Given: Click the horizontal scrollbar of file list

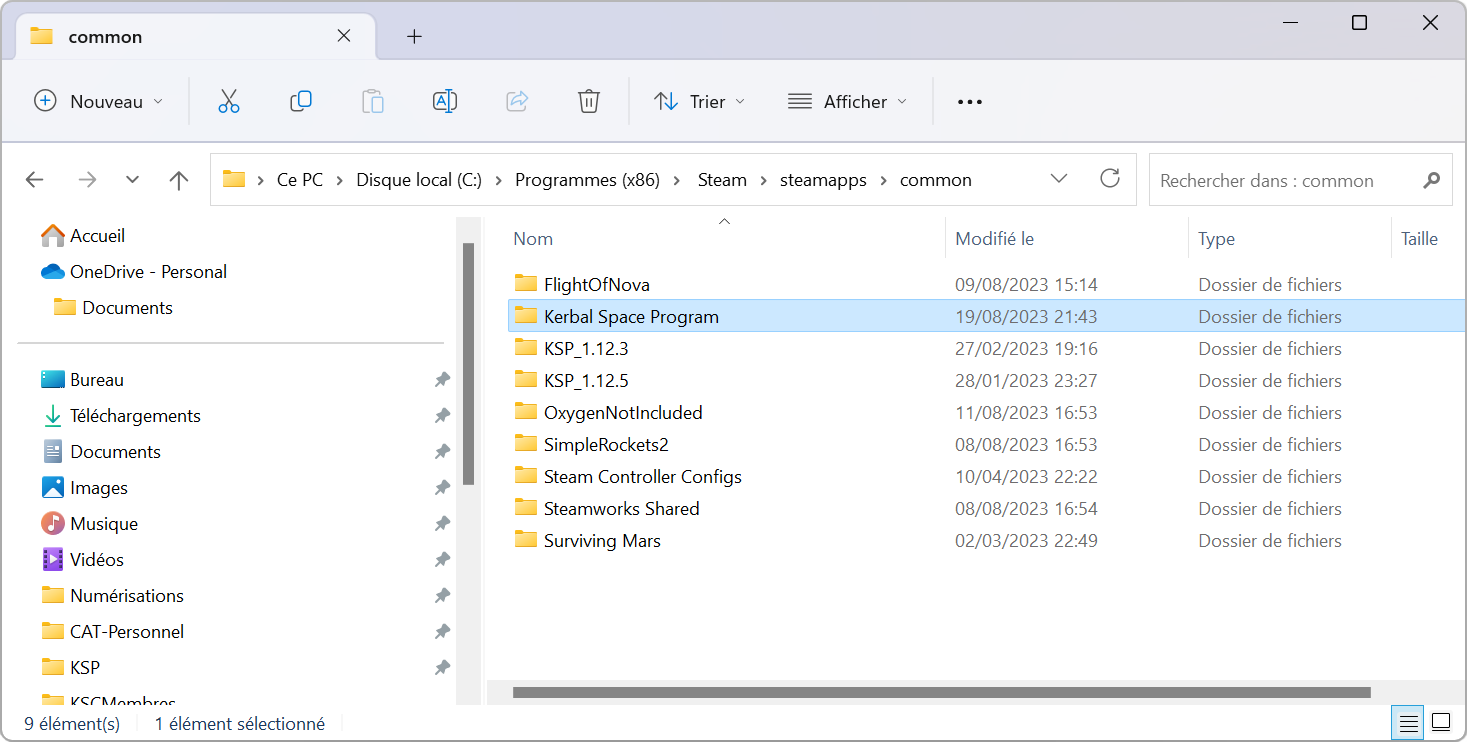Looking at the screenshot, I should pyautogui.click(x=941, y=692).
